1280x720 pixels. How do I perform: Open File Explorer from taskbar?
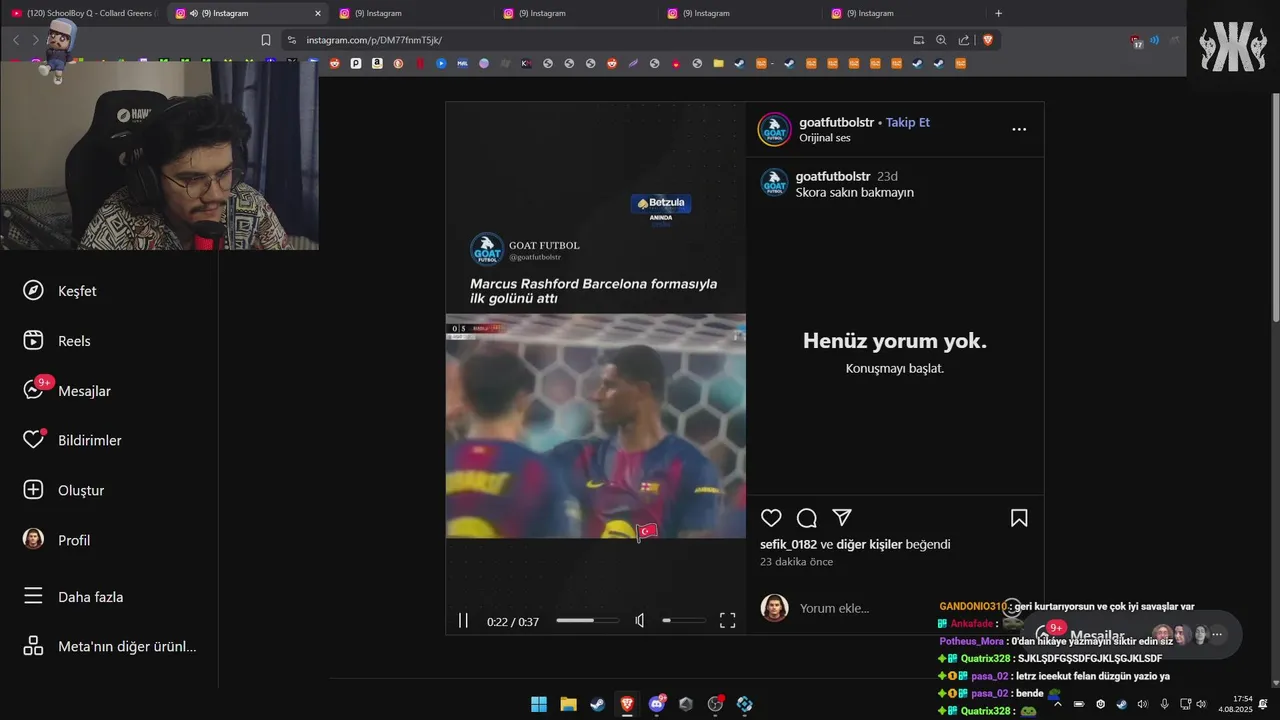tap(568, 704)
